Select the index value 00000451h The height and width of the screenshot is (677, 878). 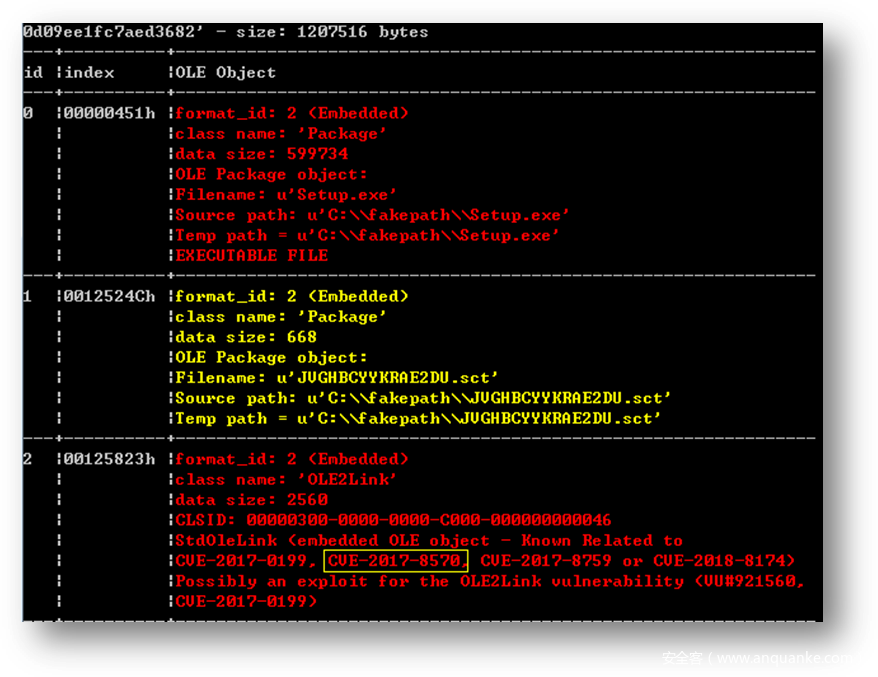(110, 113)
